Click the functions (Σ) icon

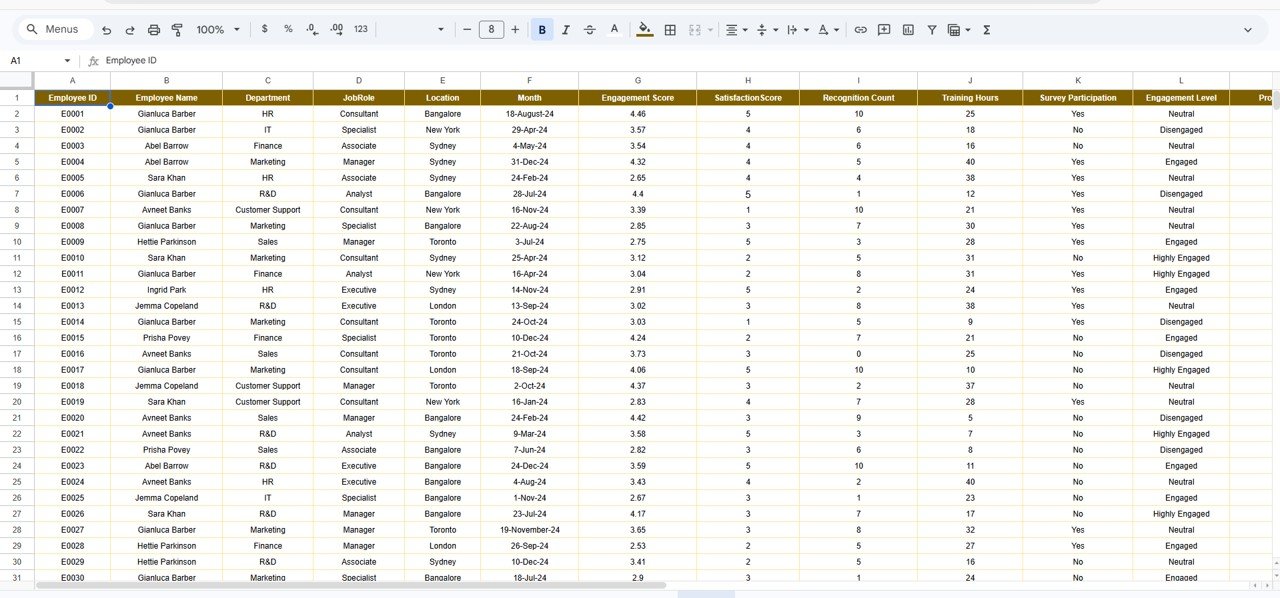click(x=986, y=29)
